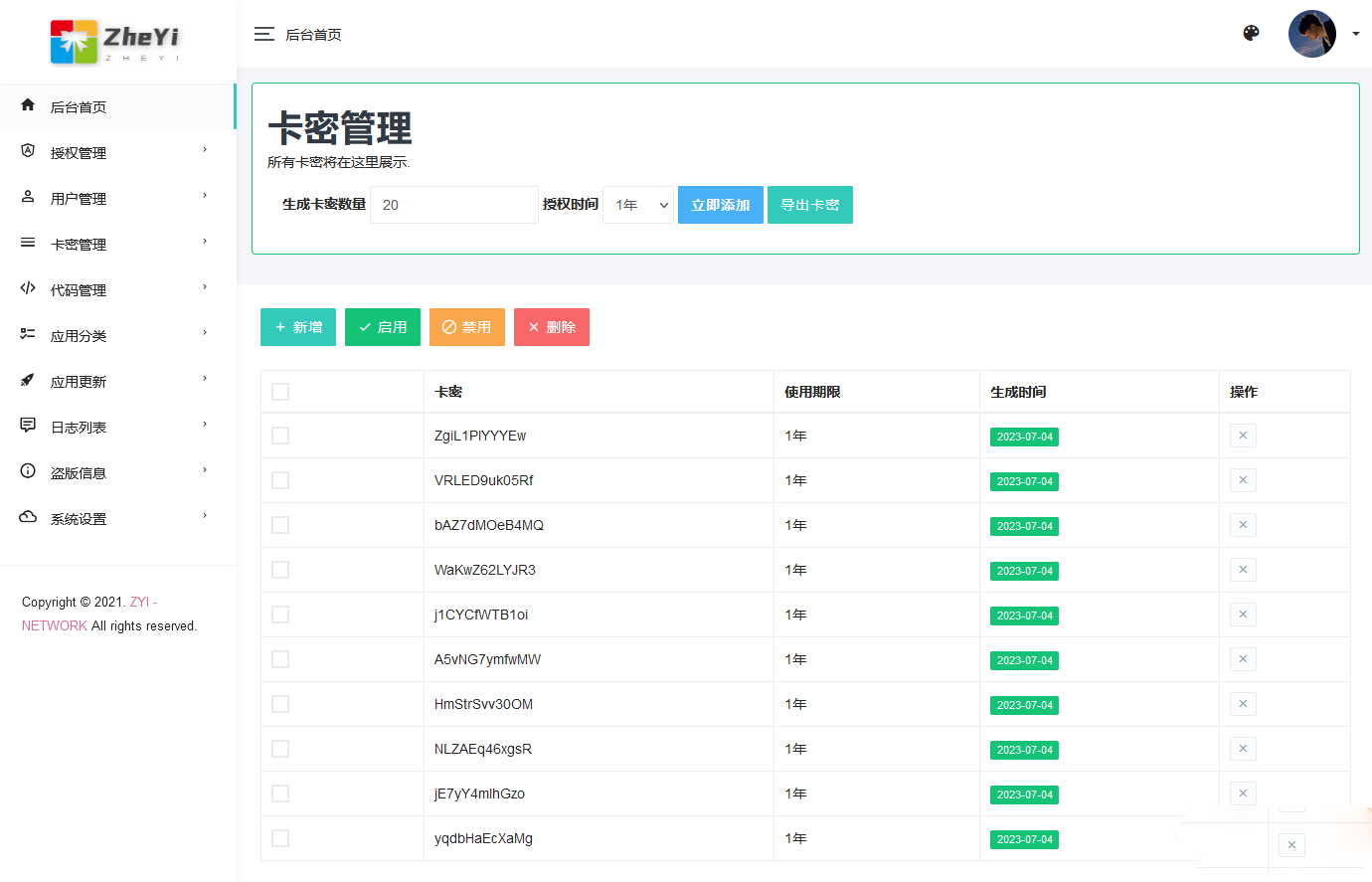1372x882 pixels.
Task: Click the home icon beside 后台首页
Action: 28,105
